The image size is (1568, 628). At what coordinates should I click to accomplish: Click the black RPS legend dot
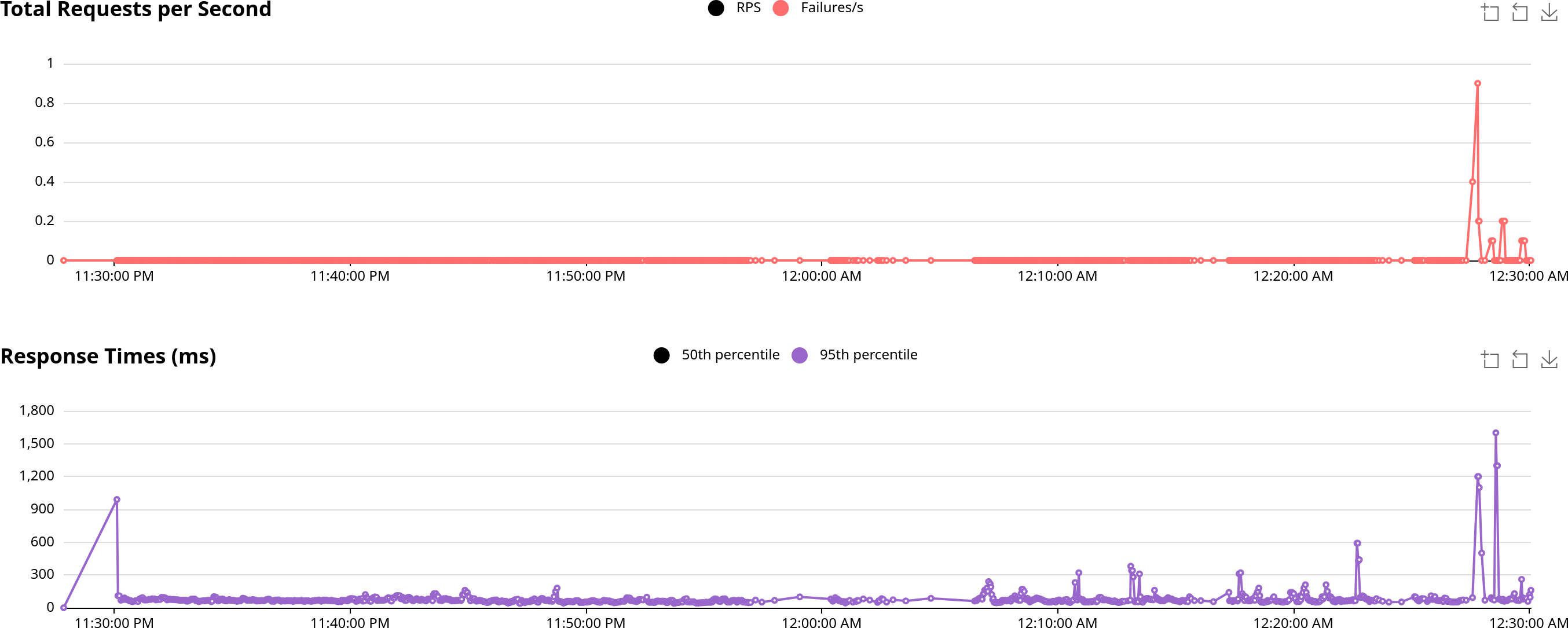[716, 8]
